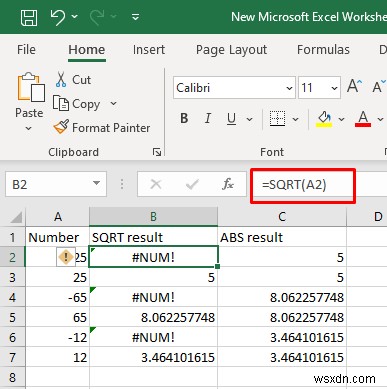Confirm entry with checkmark button
The height and width of the screenshot is (389, 387).
192,184
